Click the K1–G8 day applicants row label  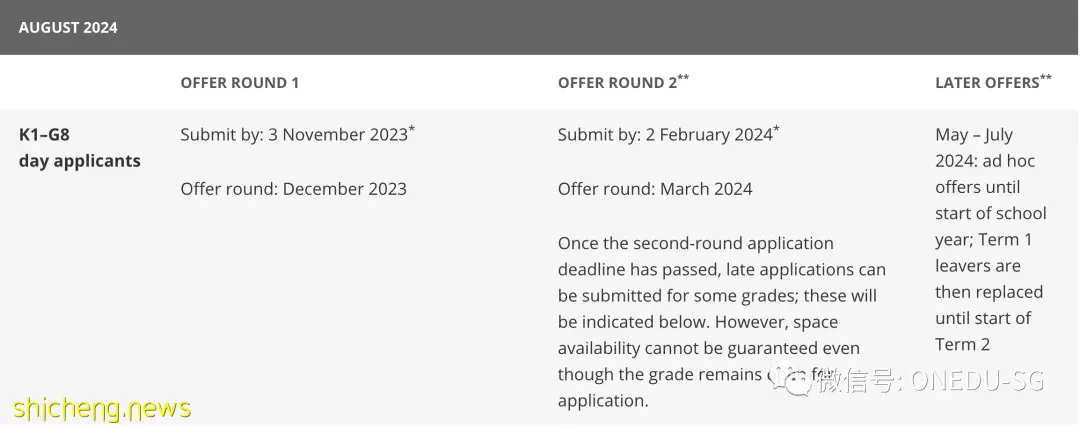[x=80, y=147]
